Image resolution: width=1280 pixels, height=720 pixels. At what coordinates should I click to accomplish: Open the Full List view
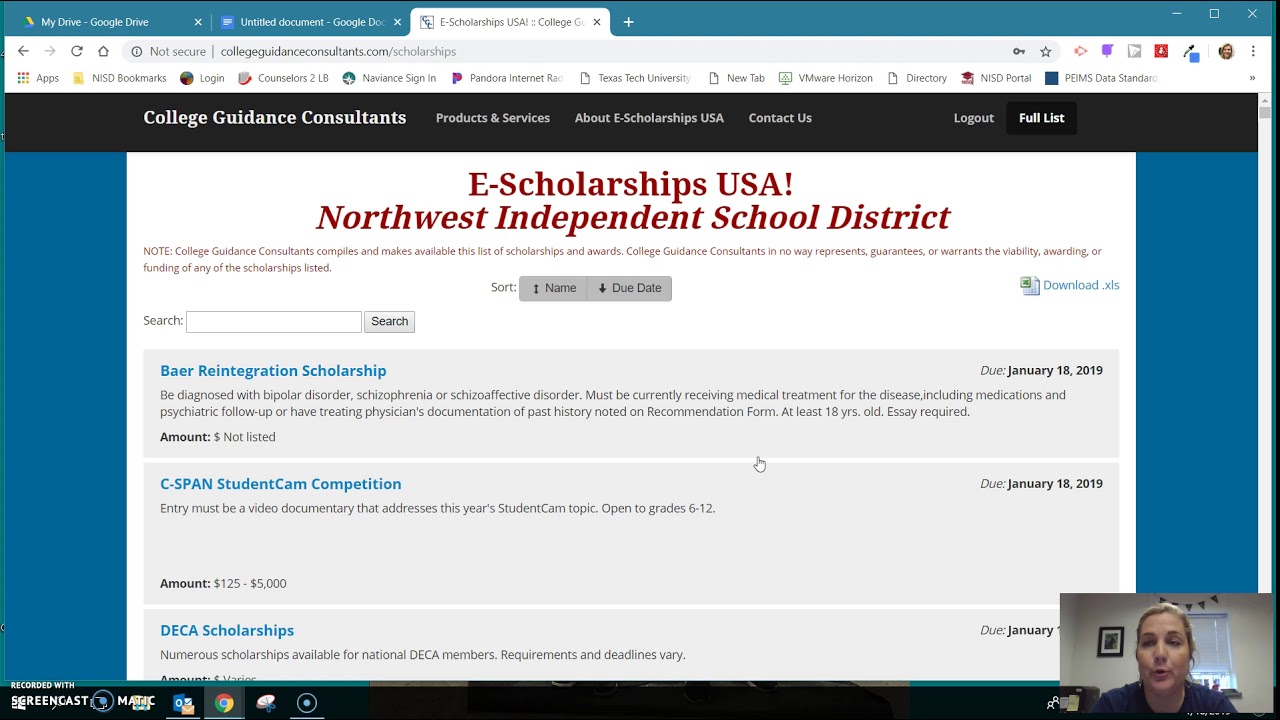pyautogui.click(x=1041, y=118)
